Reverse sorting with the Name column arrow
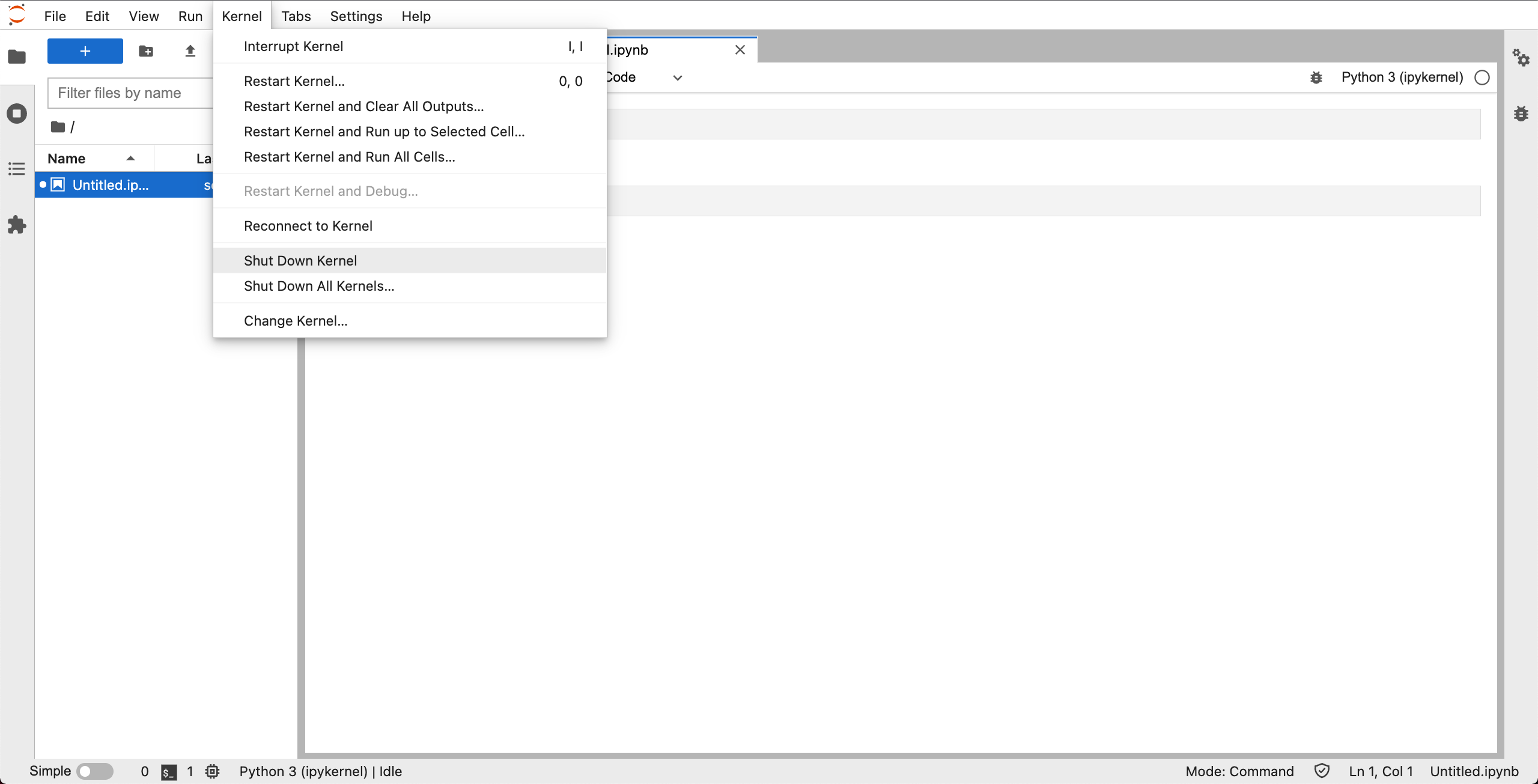 [x=130, y=159]
